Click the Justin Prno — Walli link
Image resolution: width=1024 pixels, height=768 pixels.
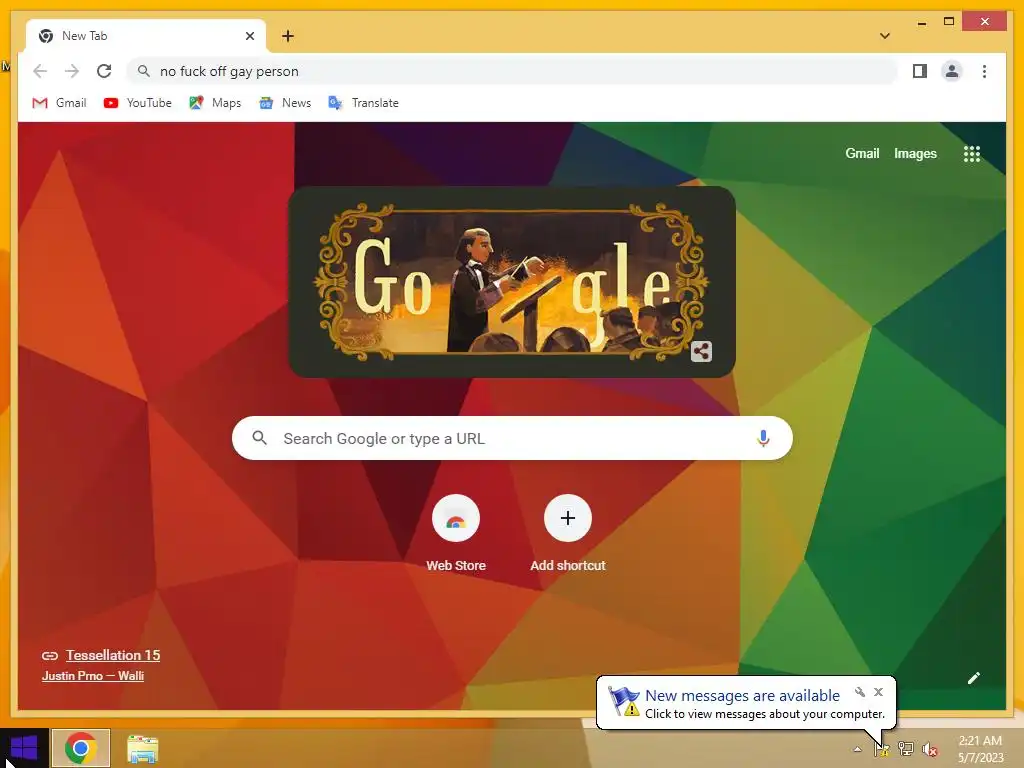click(x=93, y=675)
